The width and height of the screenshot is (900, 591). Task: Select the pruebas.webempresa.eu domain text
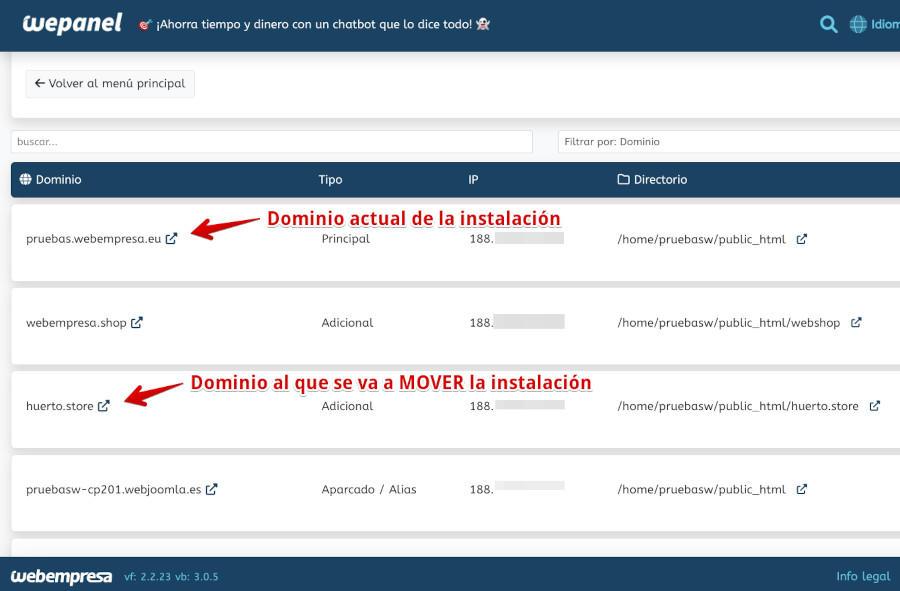[x=94, y=239]
